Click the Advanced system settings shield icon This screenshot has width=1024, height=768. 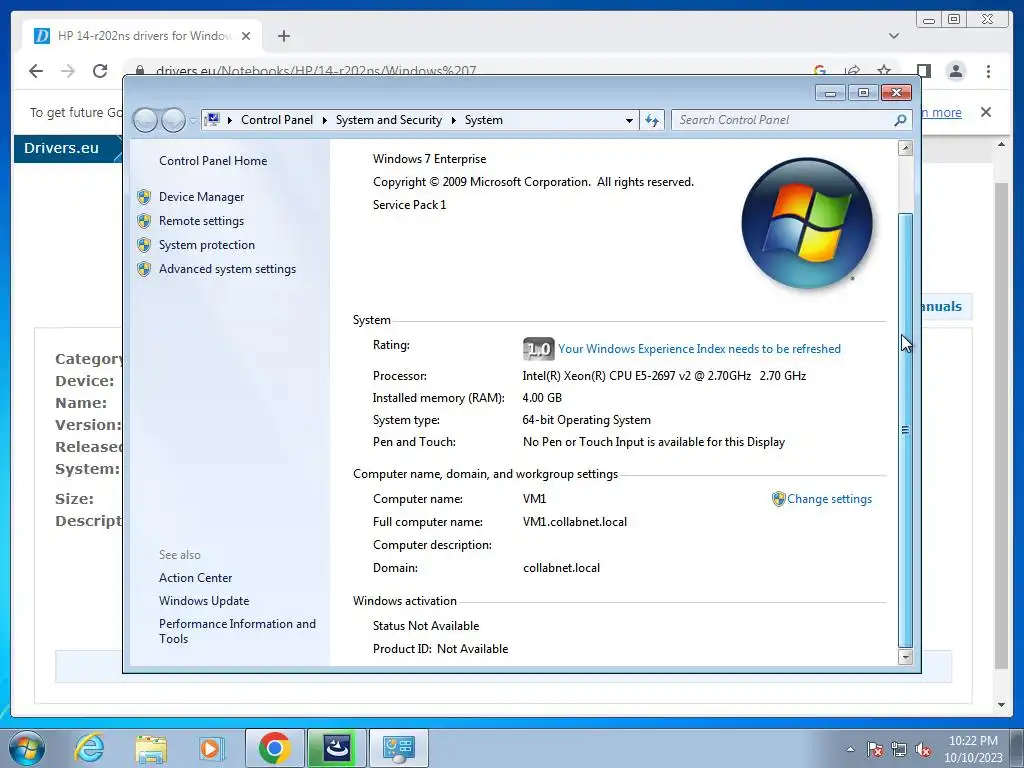pyautogui.click(x=144, y=269)
